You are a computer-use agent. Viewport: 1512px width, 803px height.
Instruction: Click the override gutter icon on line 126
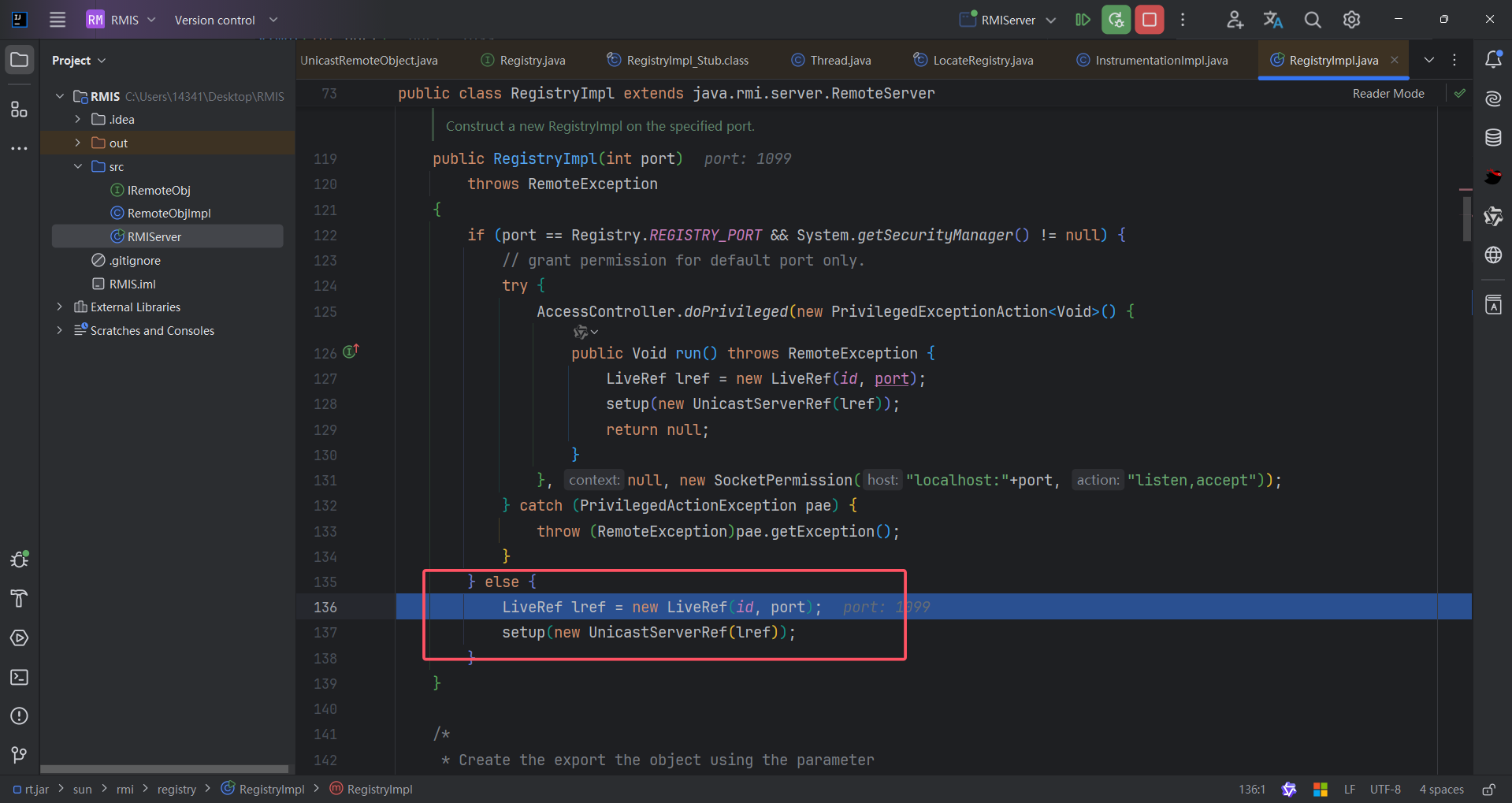pos(351,351)
